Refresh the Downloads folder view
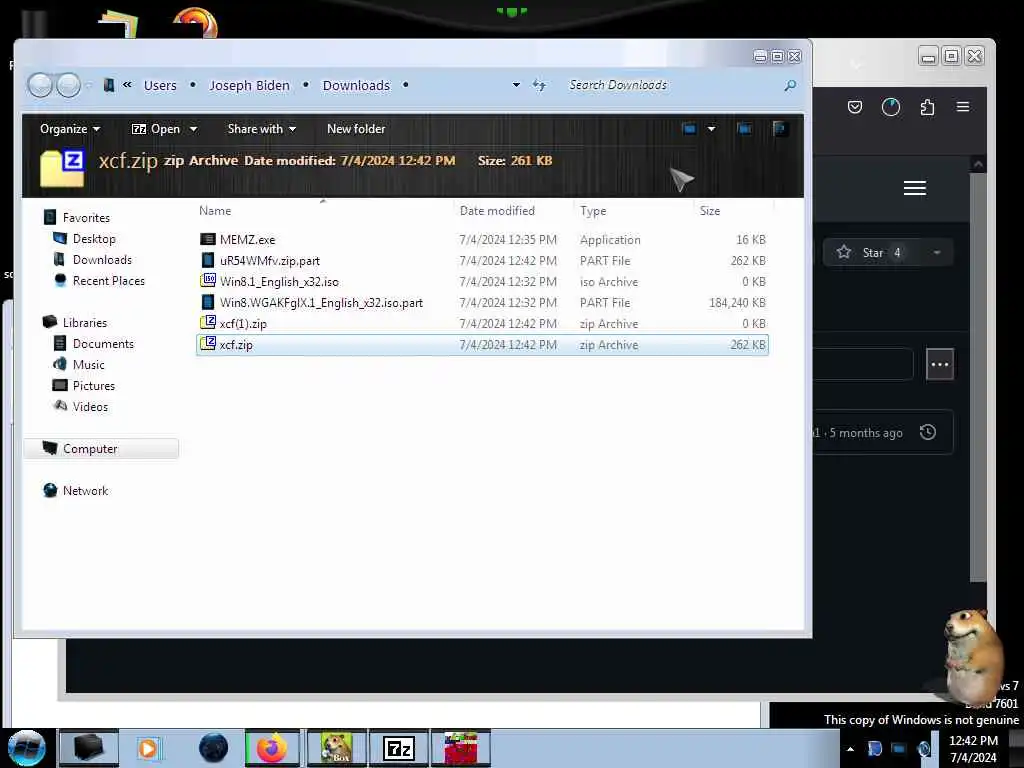Viewport: 1024px width, 768px height. click(539, 85)
